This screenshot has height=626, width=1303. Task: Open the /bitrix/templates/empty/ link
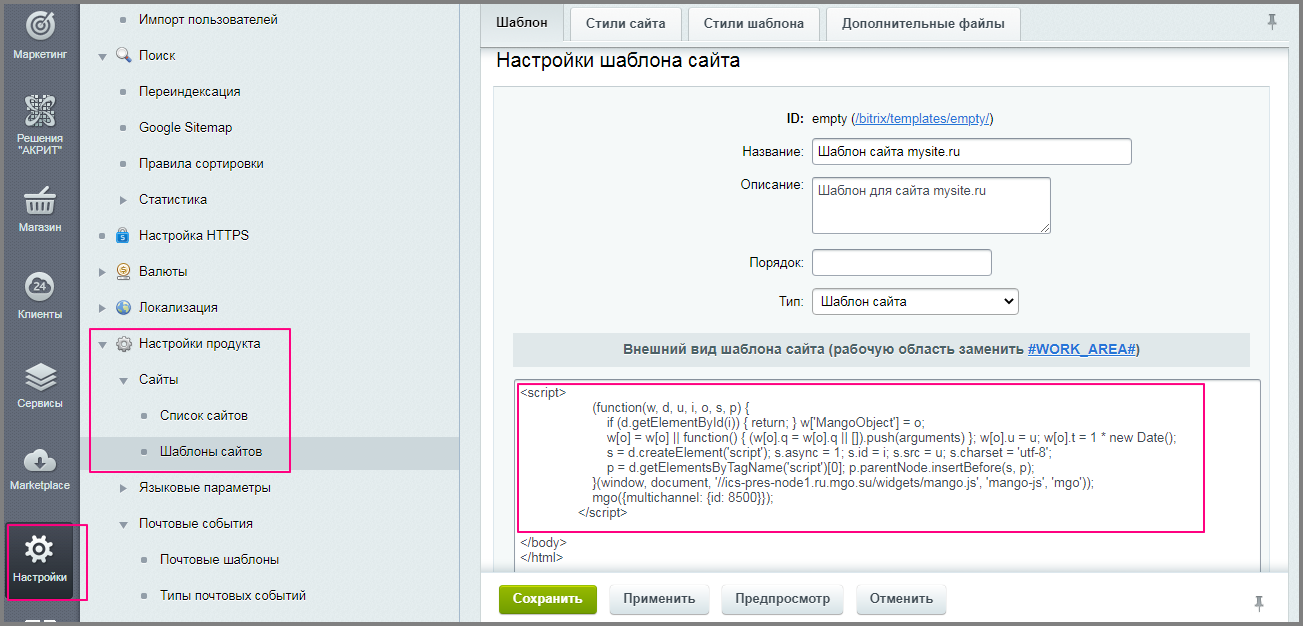click(x=922, y=119)
